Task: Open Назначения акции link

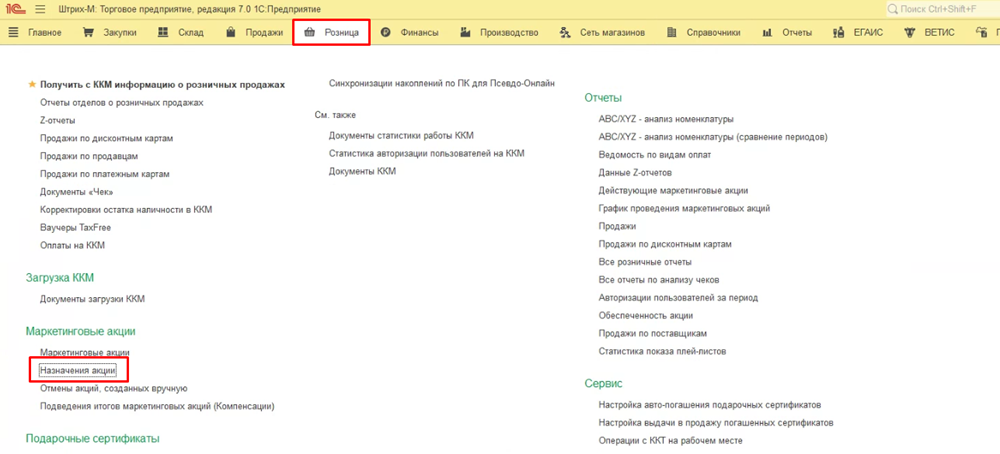Action: [78, 370]
